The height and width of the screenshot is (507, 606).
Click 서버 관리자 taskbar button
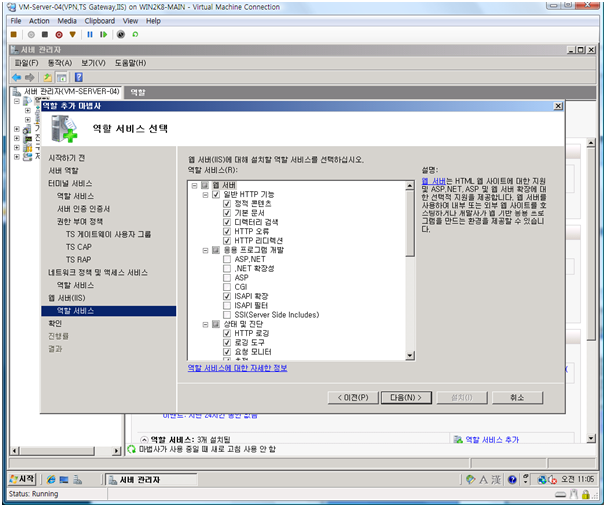[x=151, y=480]
